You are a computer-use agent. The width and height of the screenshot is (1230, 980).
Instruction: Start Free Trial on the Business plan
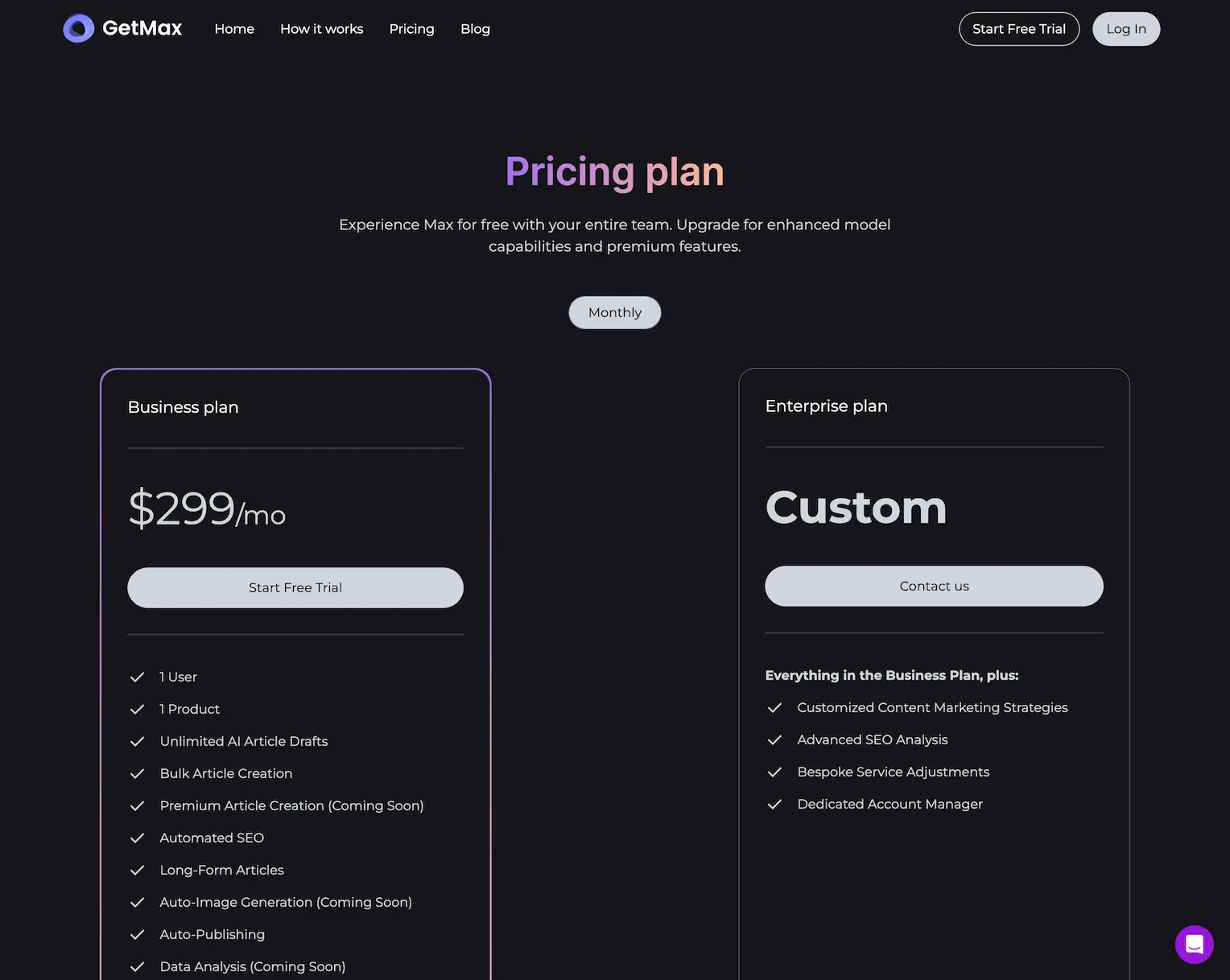[295, 587]
